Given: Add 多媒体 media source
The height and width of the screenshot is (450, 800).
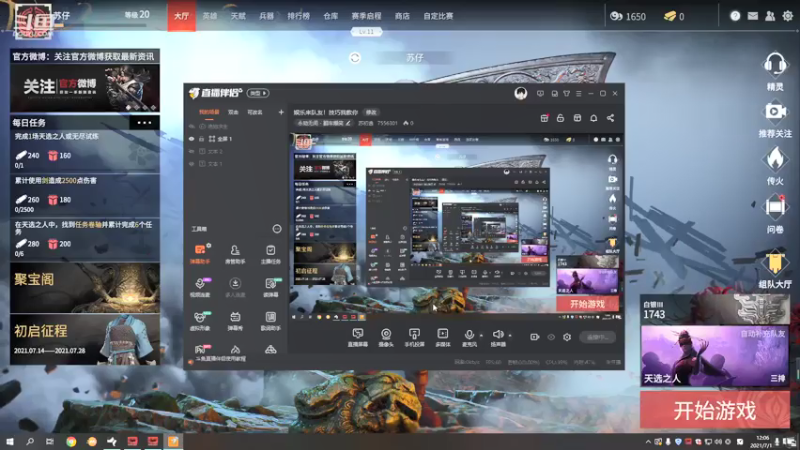Looking at the screenshot, I should [442, 337].
